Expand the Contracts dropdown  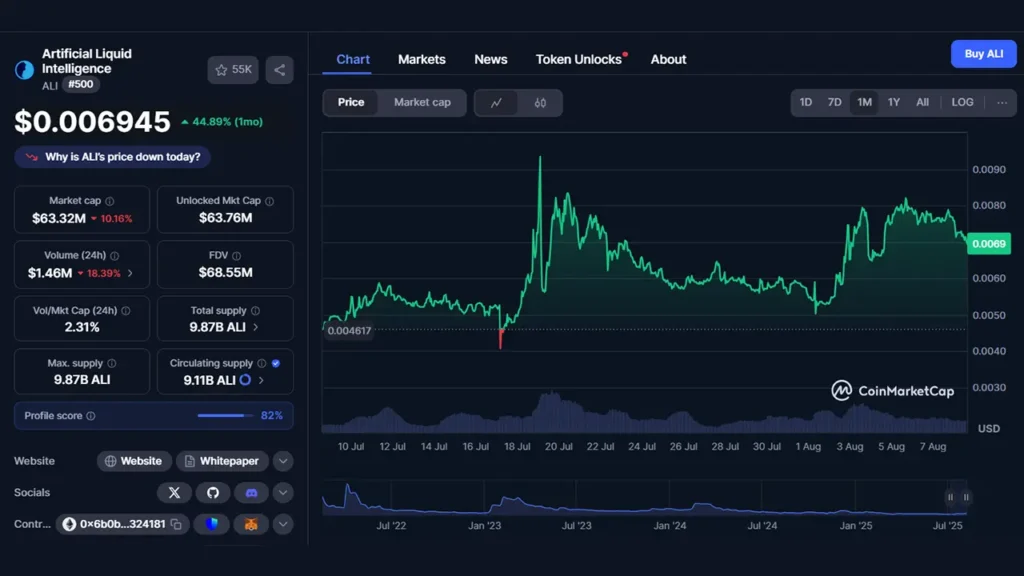[x=283, y=524]
